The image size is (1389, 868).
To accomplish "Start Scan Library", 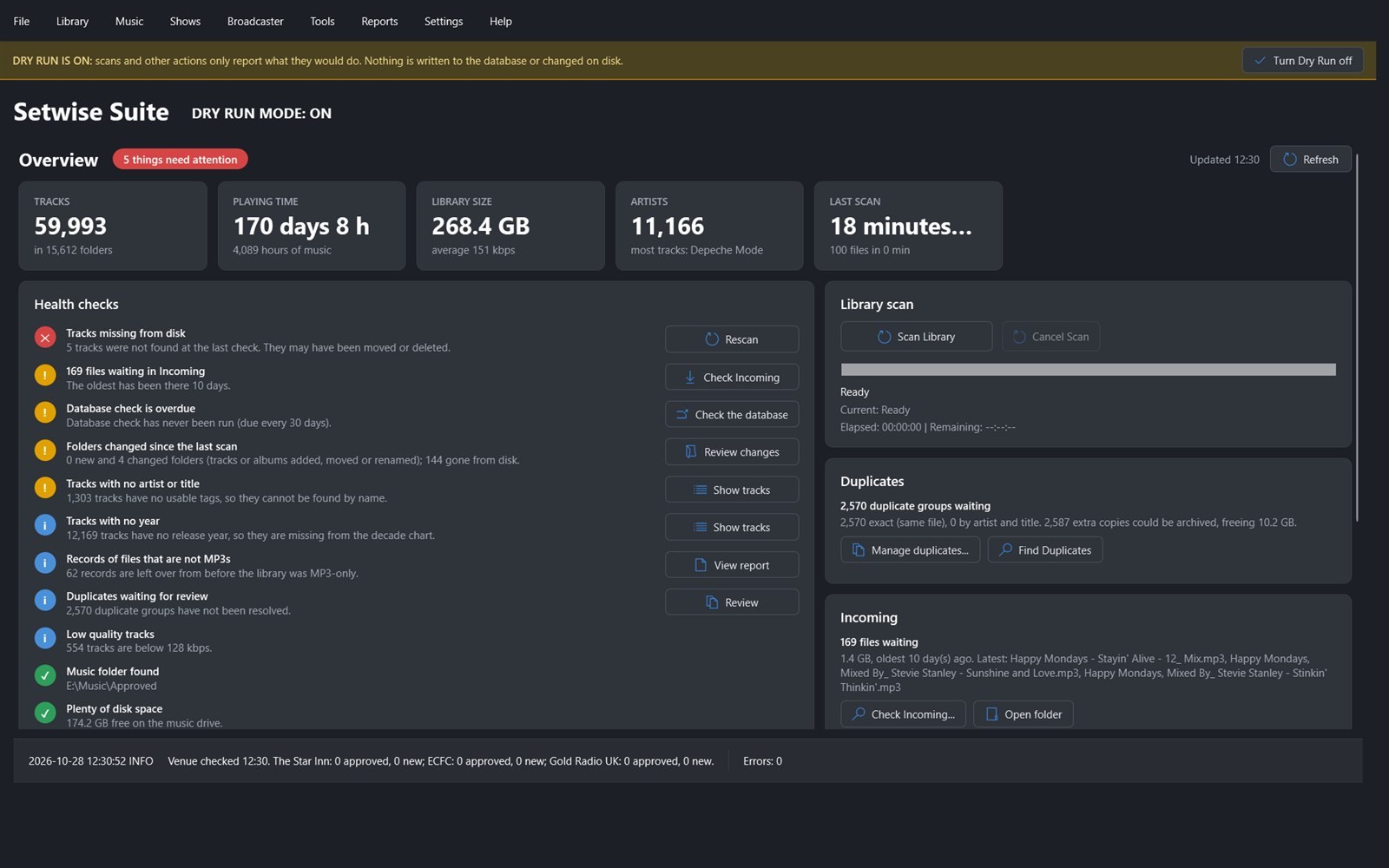I will (916, 337).
